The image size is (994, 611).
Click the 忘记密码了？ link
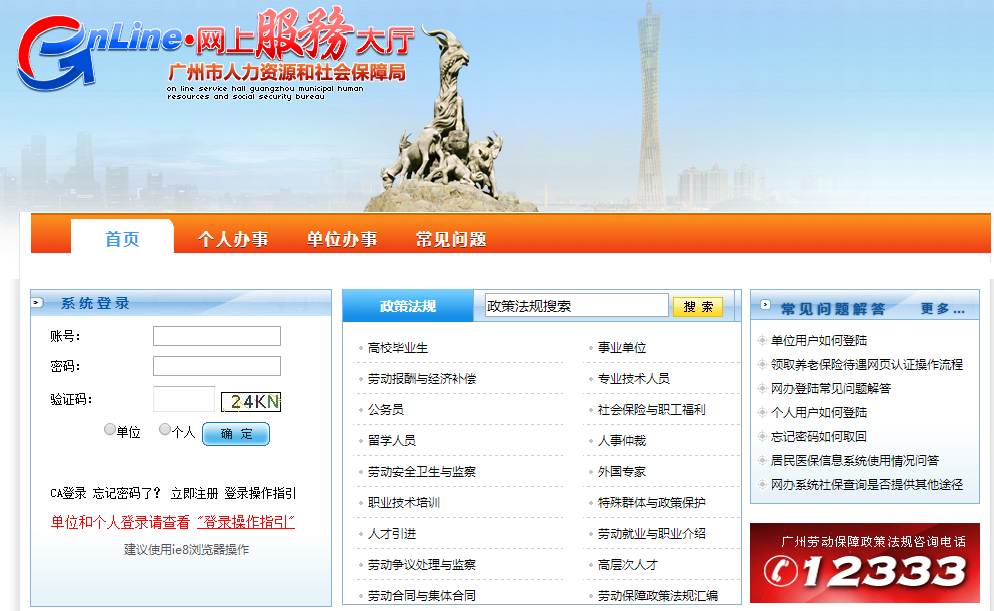click(127, 493)
